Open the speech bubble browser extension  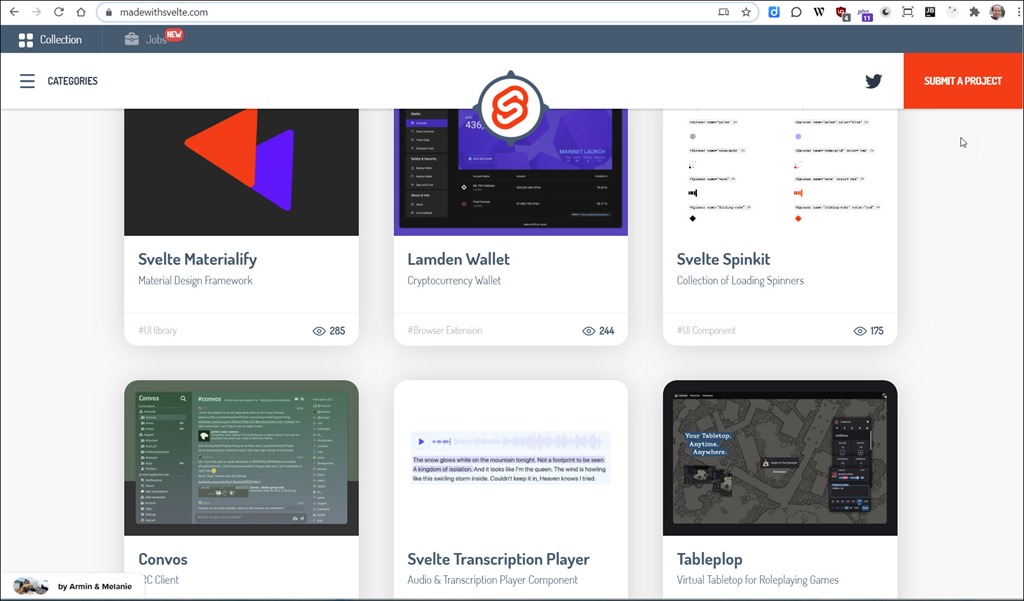pyautogui.click(x=796, y=12)
